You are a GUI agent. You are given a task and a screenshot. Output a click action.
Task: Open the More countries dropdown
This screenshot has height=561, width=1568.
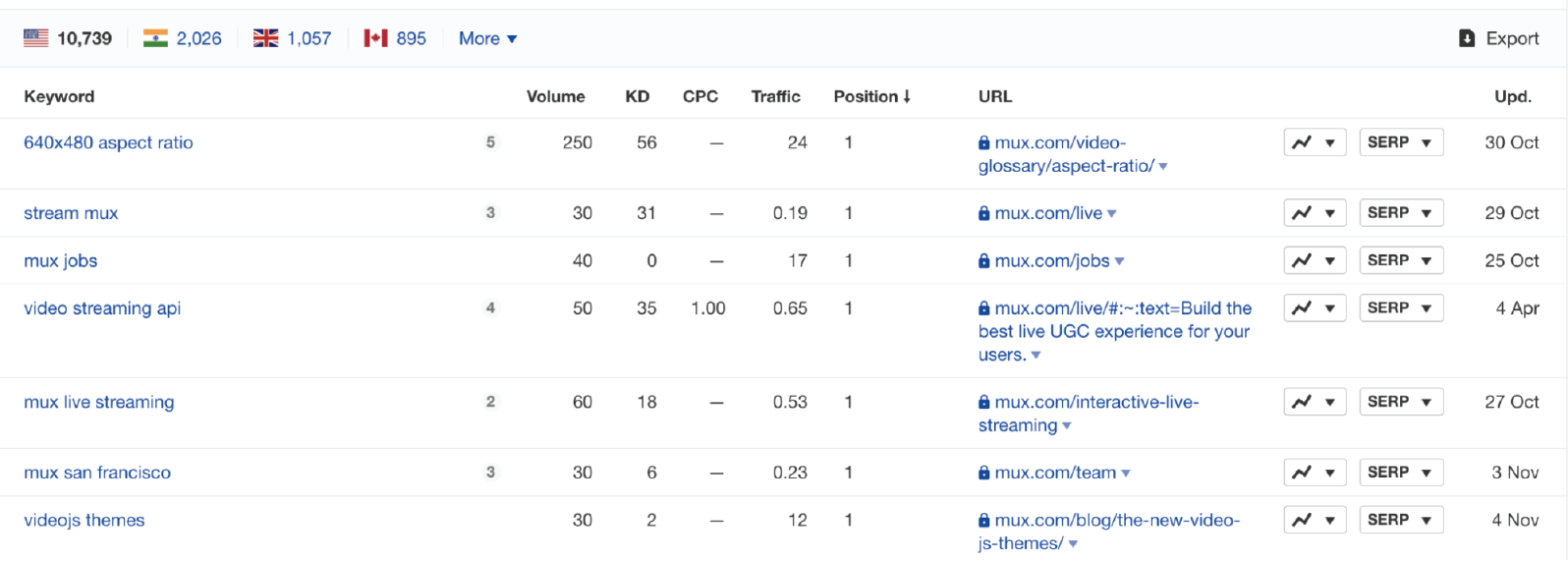pos(487,38)
